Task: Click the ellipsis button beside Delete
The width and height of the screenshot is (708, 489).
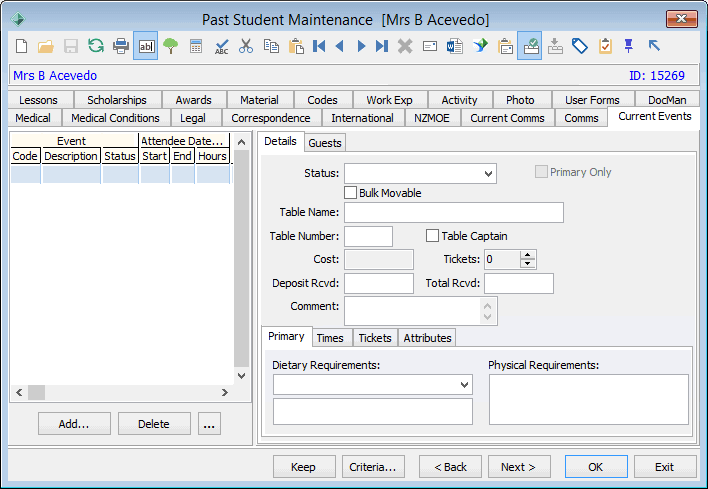Action: [x=209, y=424]
